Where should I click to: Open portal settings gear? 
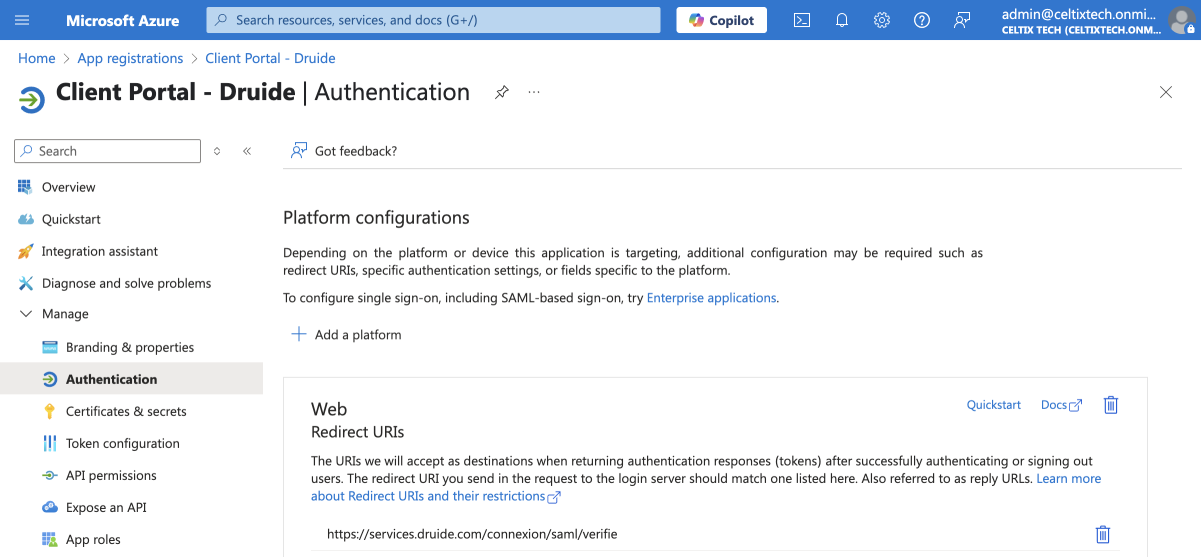[882, 20]
